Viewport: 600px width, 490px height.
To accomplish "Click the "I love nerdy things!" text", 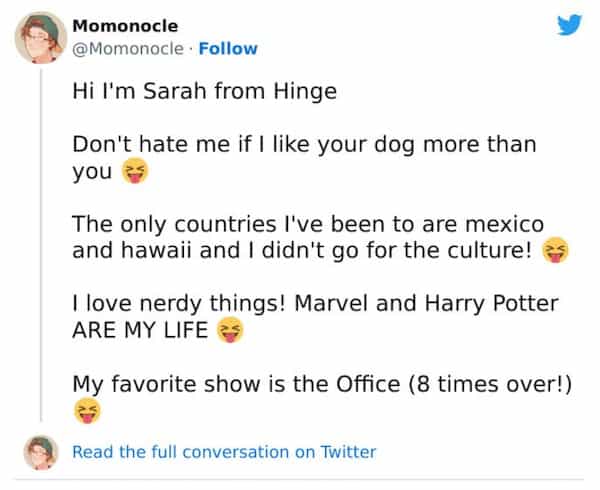I will (x=178, y=305).
